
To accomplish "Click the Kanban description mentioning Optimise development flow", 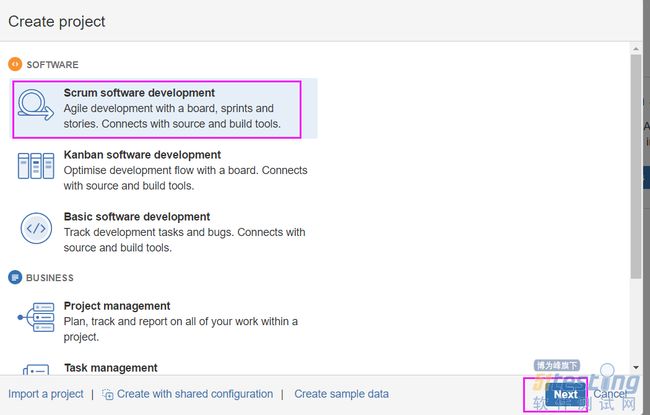I will pyautogui.click(x=185, y=178).
